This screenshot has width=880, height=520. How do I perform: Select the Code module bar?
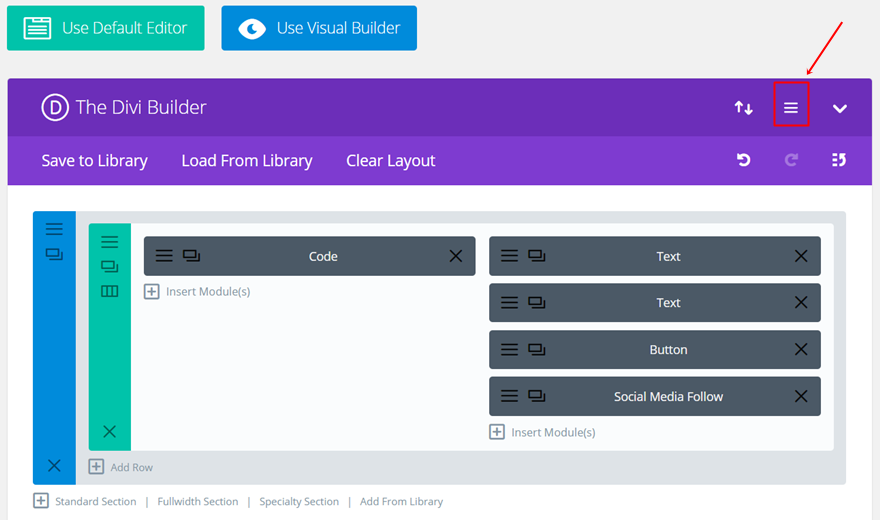pos(309,256)
